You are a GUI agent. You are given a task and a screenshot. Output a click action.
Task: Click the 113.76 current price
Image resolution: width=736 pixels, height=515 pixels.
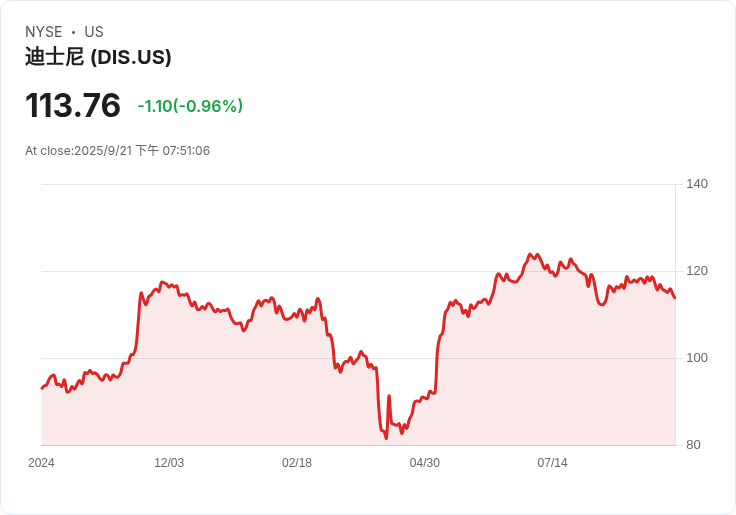(73, 105)
